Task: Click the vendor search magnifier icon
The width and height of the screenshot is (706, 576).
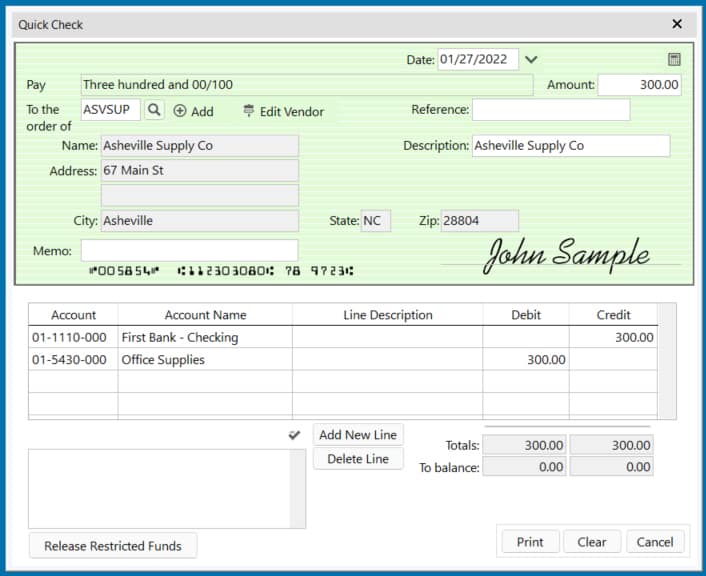Action: point(155,111)
